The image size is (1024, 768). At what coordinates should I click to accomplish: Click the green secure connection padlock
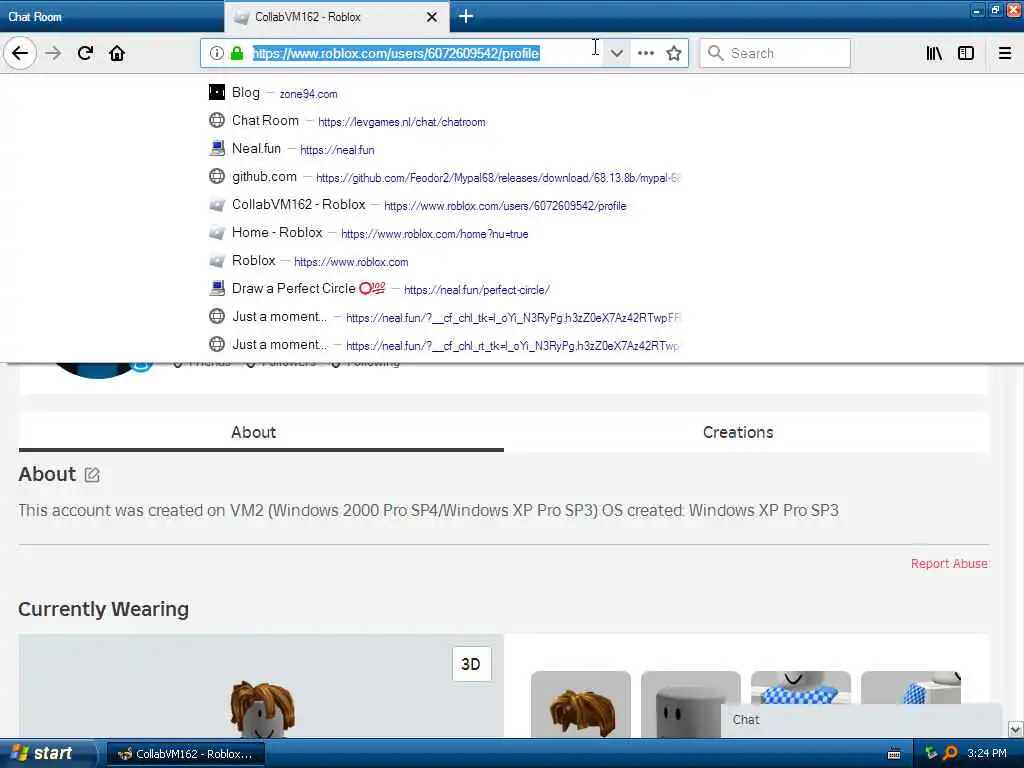pos(237,53)
